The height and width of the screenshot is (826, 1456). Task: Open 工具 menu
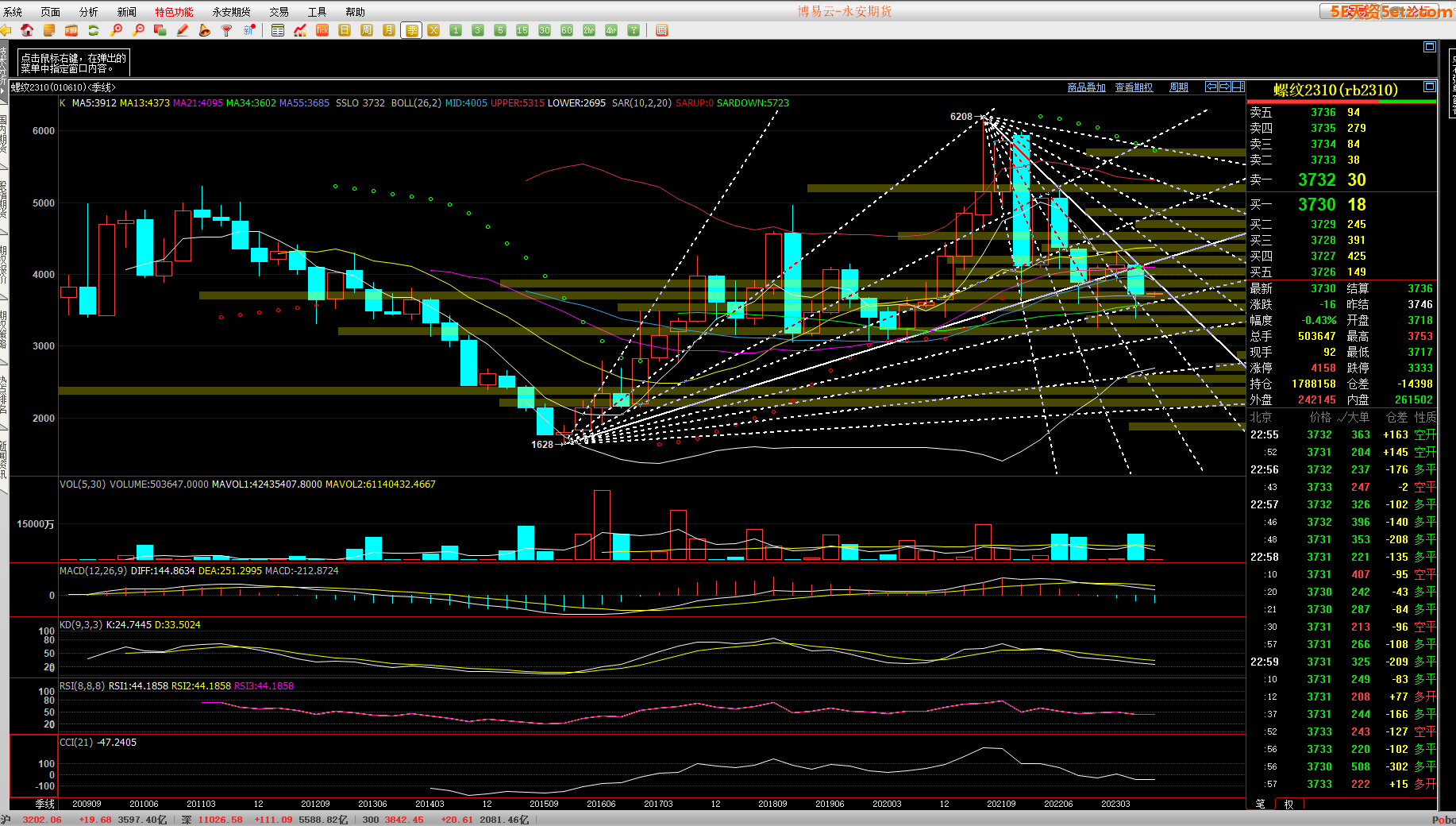pos(318,12)
